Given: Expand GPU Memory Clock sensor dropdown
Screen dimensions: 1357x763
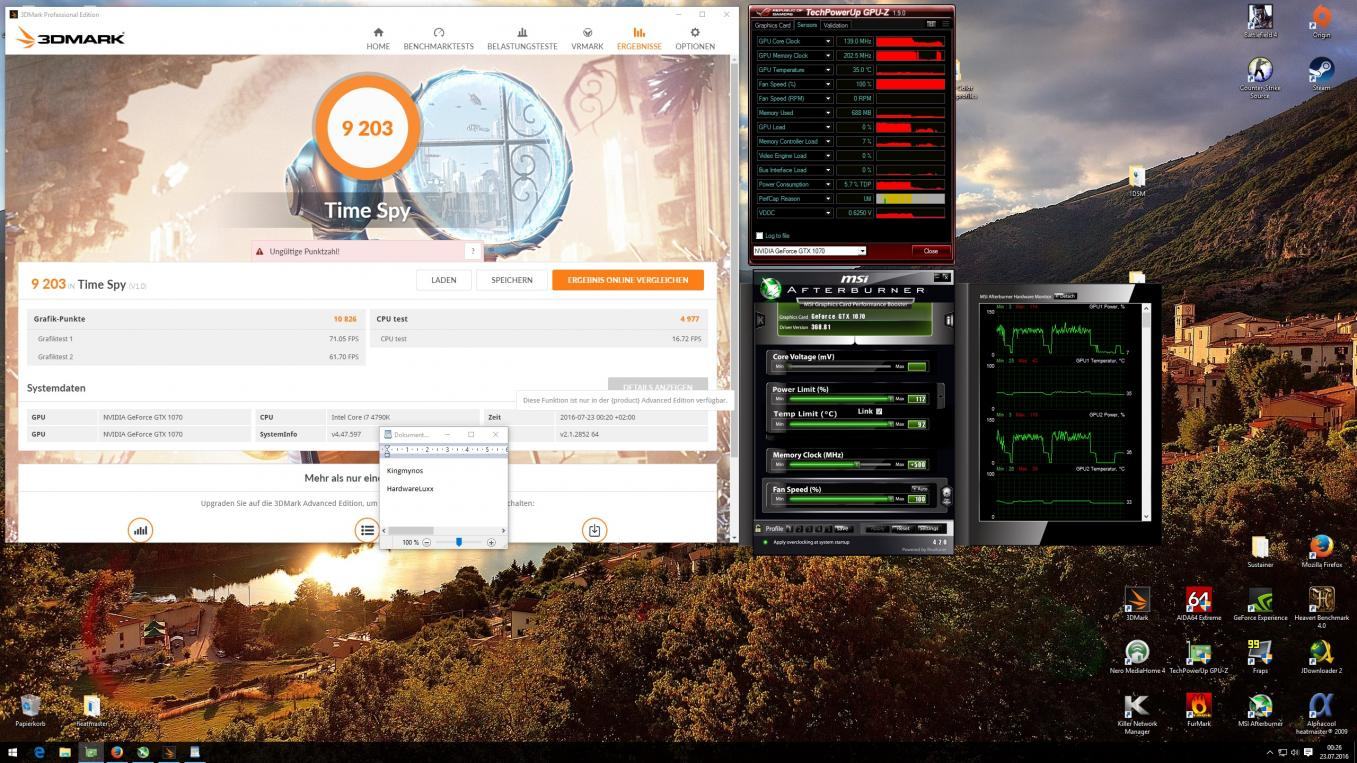Looking at the screenshot, I should [x=827, y=56].
